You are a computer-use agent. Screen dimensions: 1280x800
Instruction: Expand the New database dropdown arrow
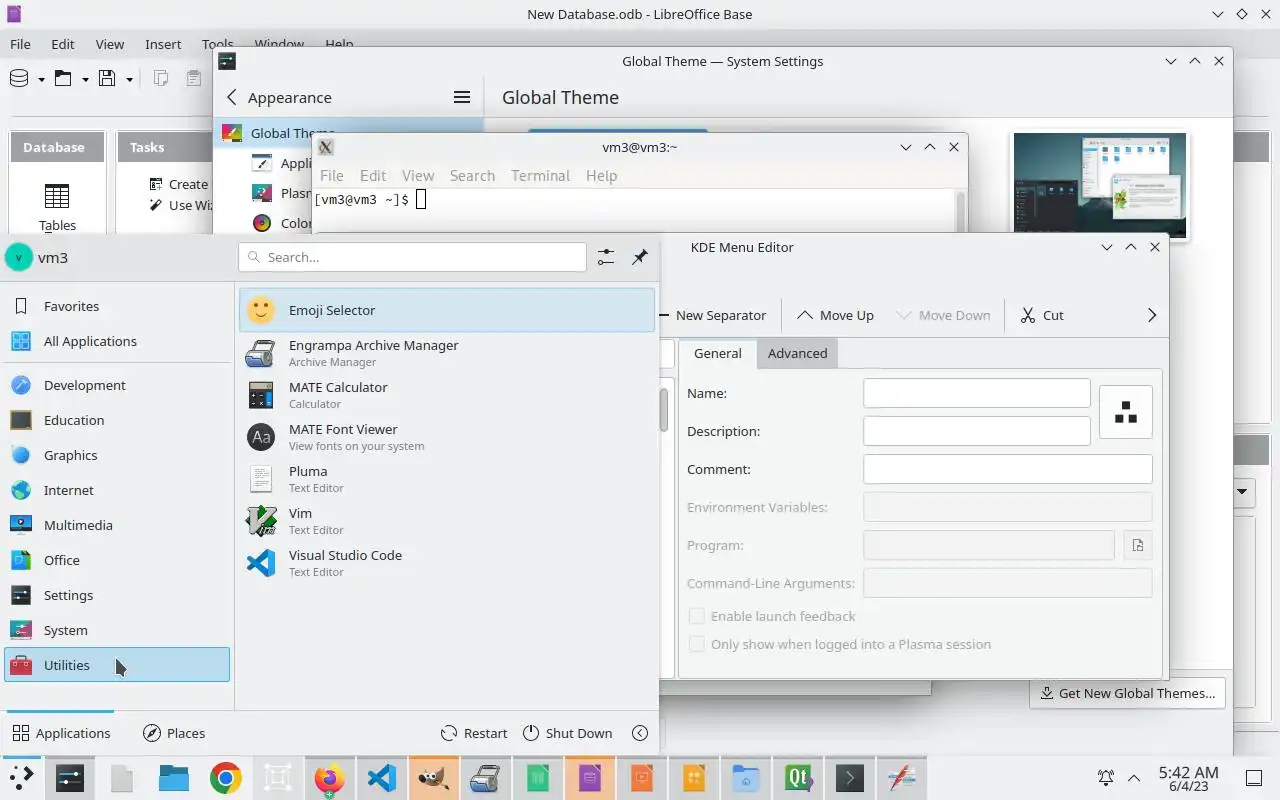coord(41,79)
